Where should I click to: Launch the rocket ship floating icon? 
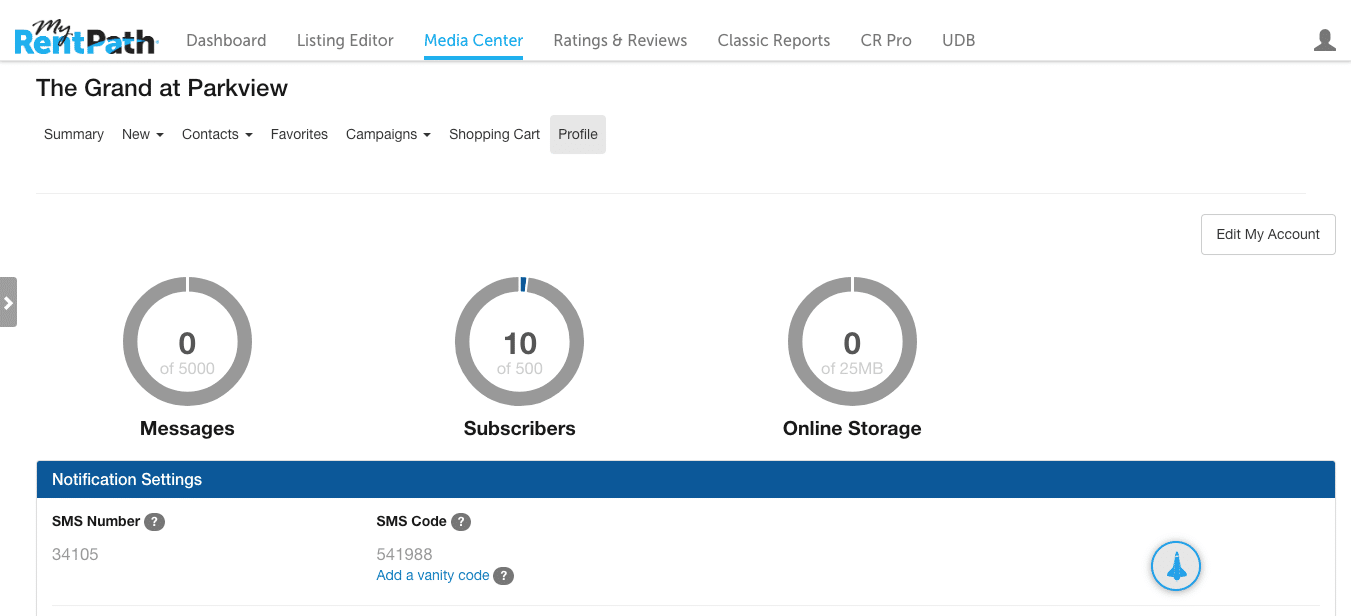coord(1176,567)
